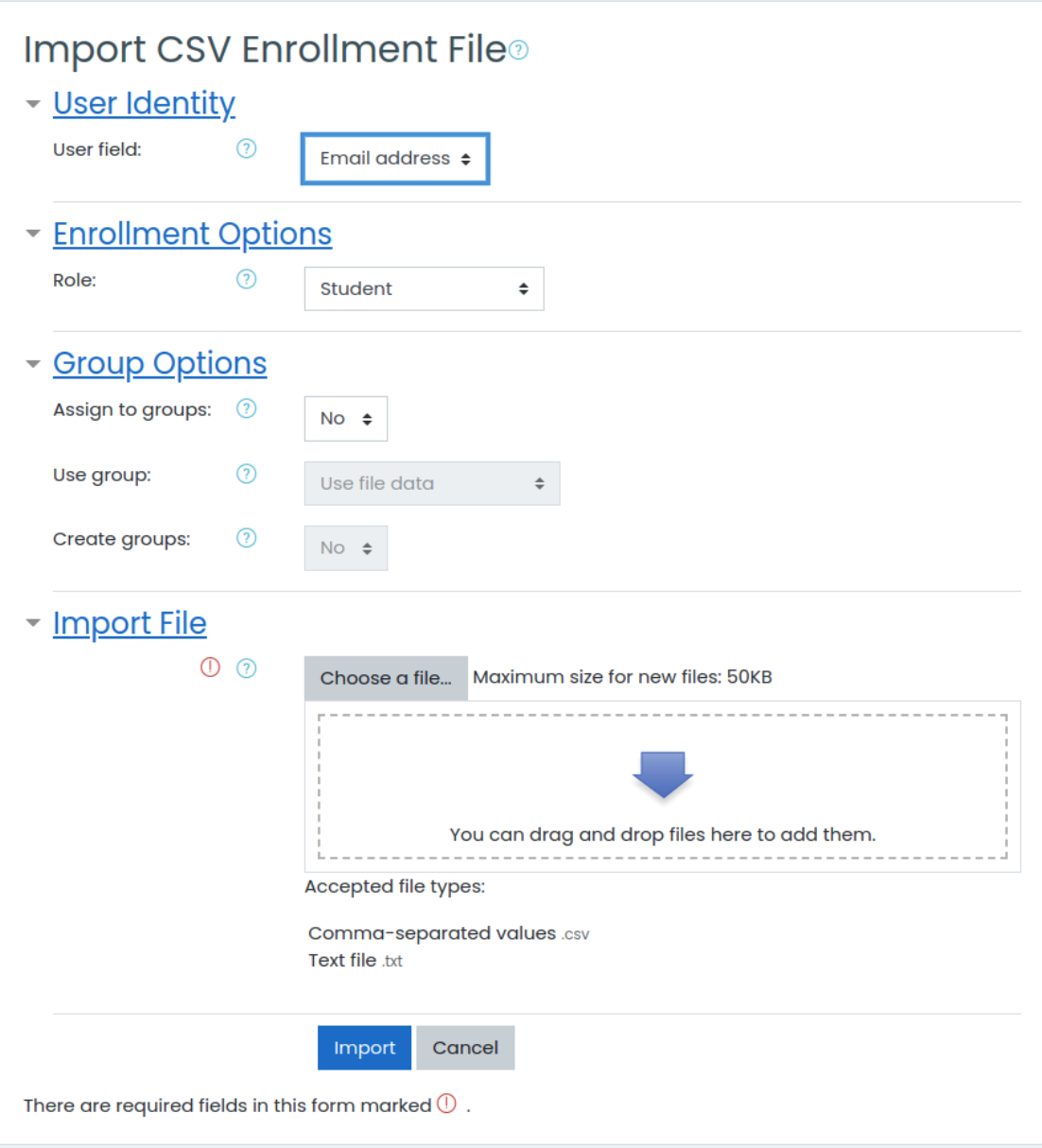Collapse the Group Options section arrow
The width and height of the screenshot is (1042, 1148).
[x=33, y=363]
